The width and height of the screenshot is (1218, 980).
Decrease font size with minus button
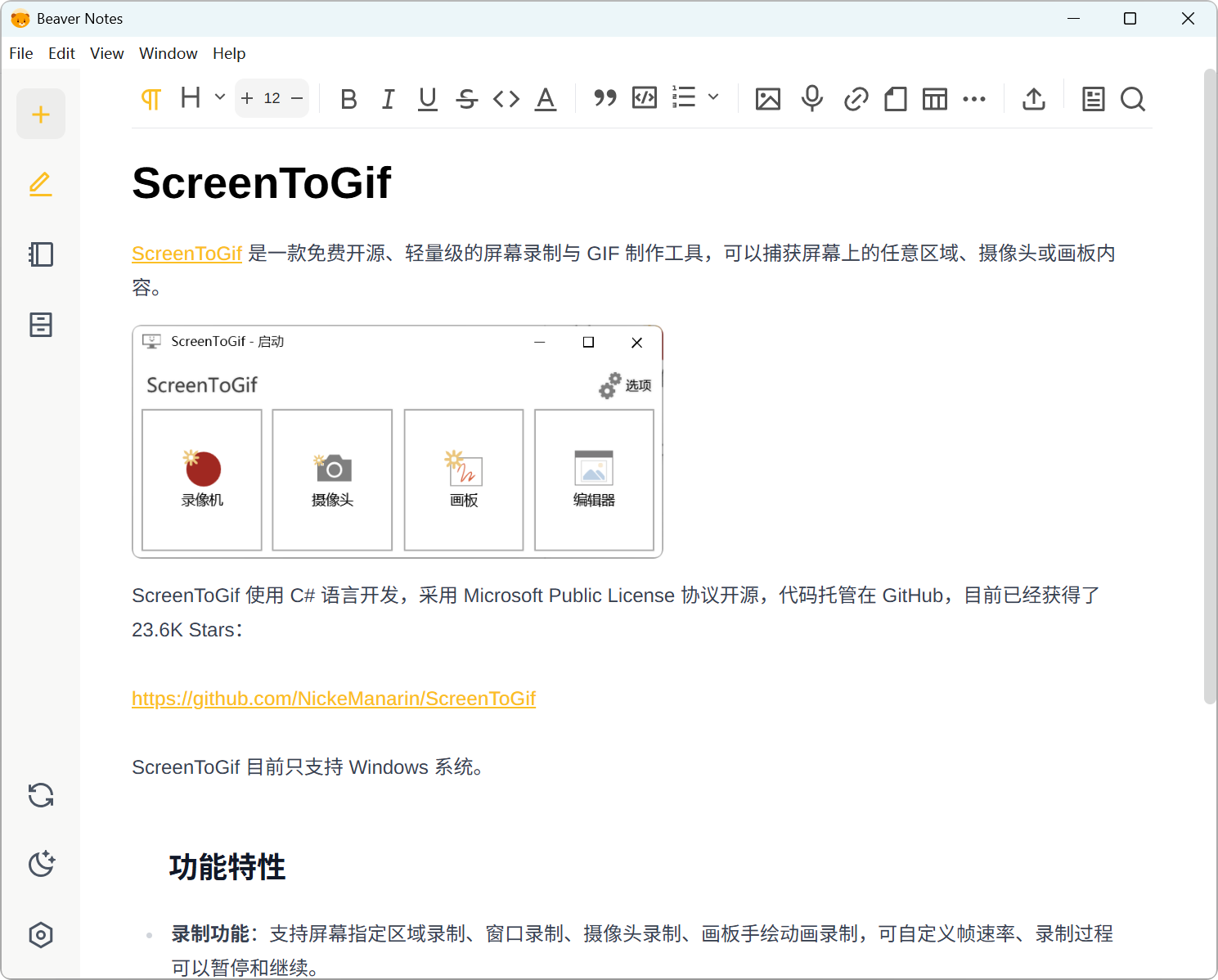pos(297,98)
